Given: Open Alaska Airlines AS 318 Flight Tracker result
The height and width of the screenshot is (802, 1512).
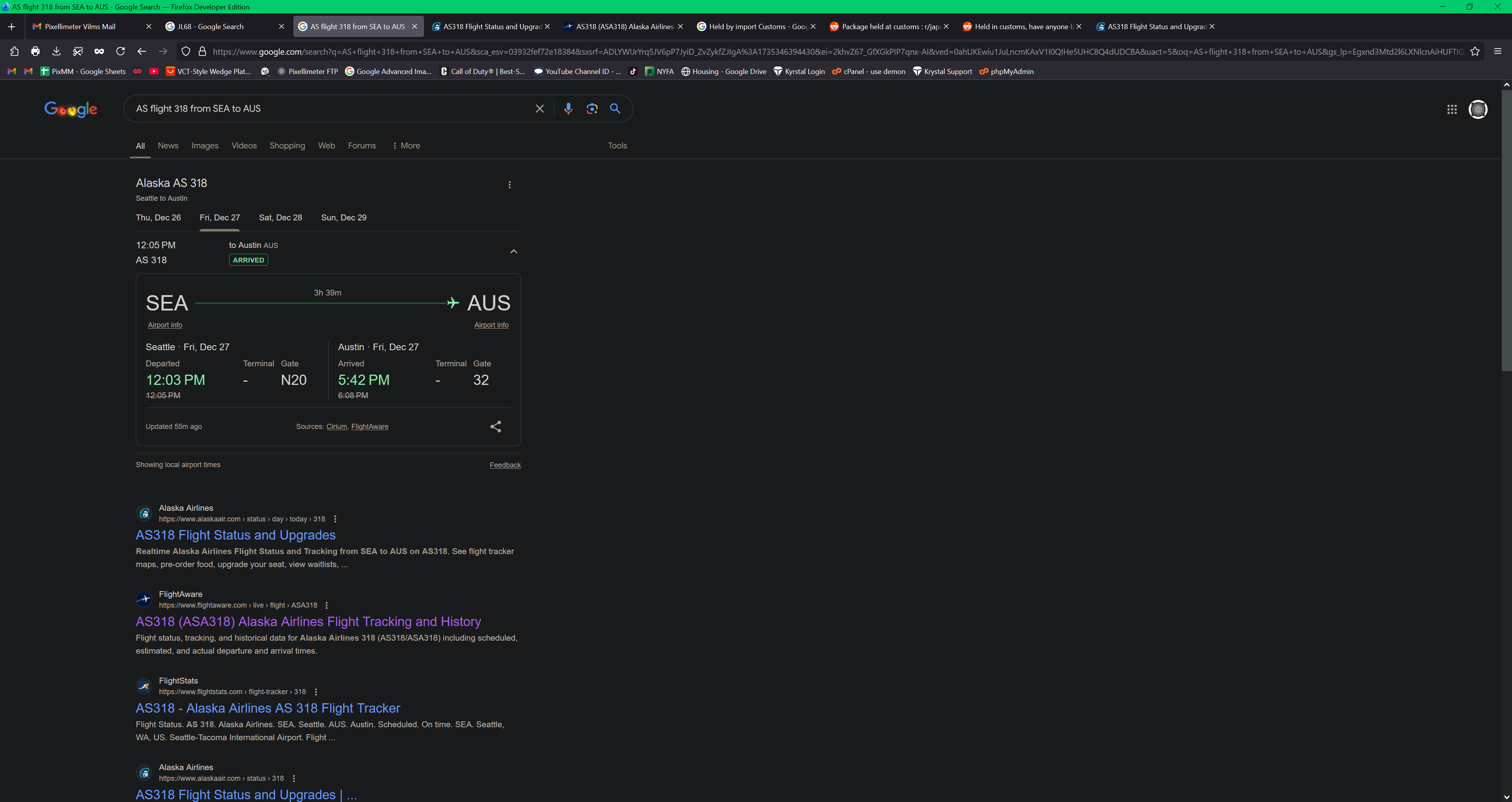Looking at the screenshot, I should pyautogui.click(x=268, y=708).
